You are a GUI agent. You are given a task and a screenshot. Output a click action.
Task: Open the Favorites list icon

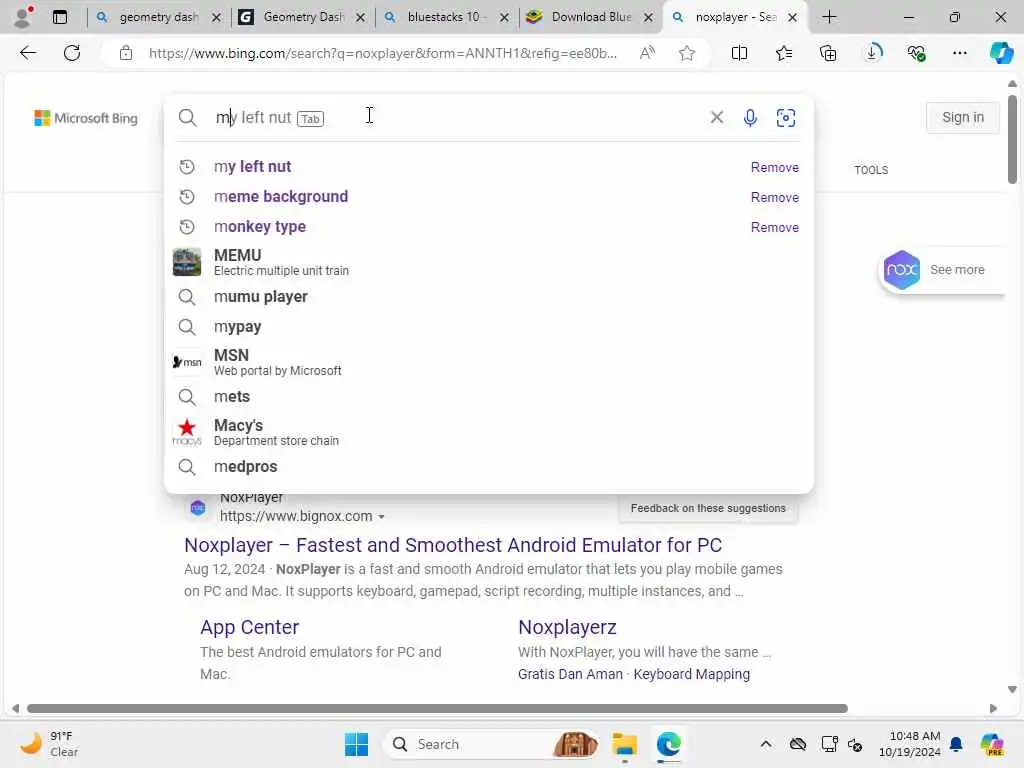tap(784, 53)
